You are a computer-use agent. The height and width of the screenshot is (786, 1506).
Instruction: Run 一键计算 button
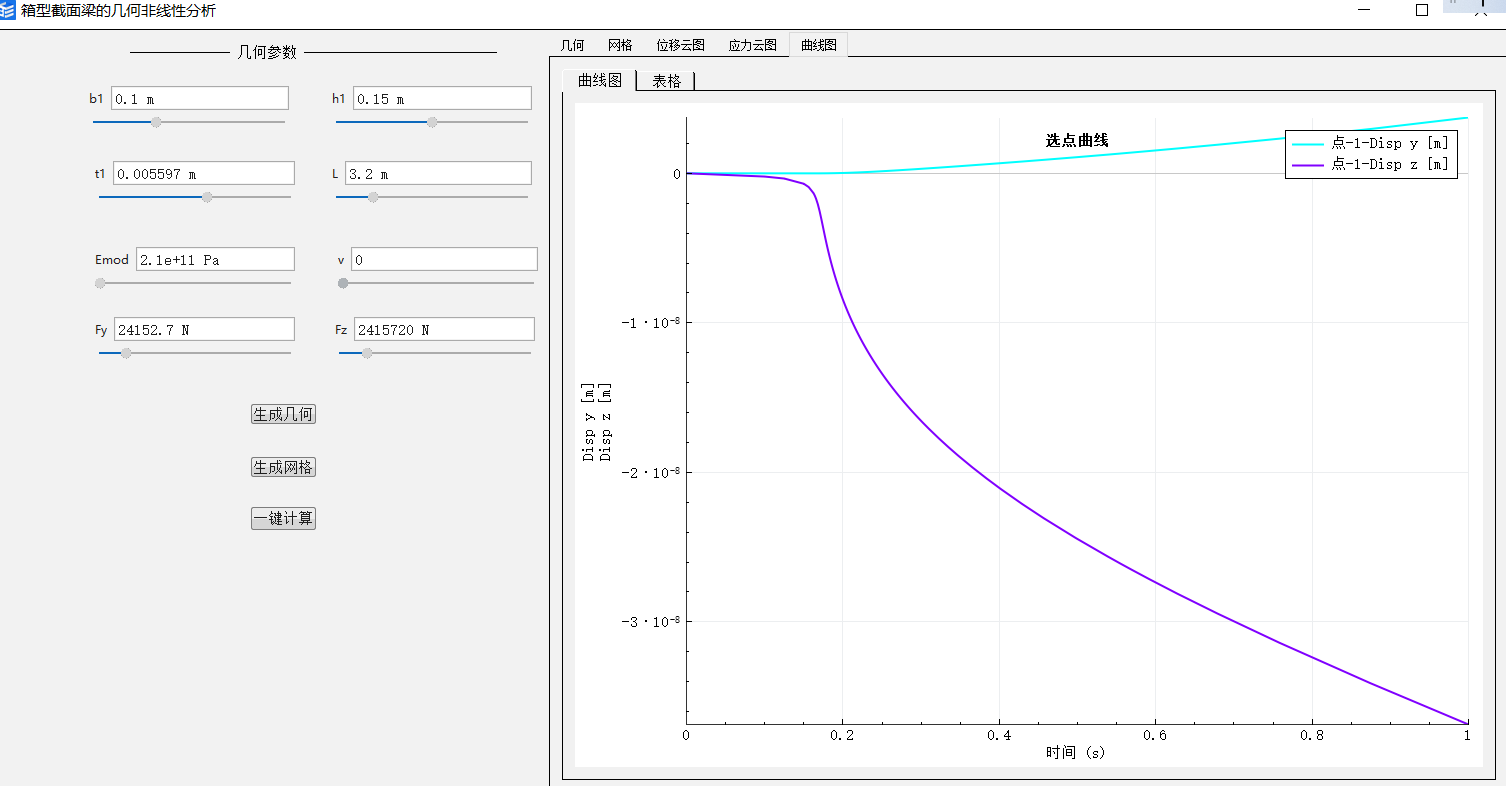pyautogui.click(x=283, y=519)
